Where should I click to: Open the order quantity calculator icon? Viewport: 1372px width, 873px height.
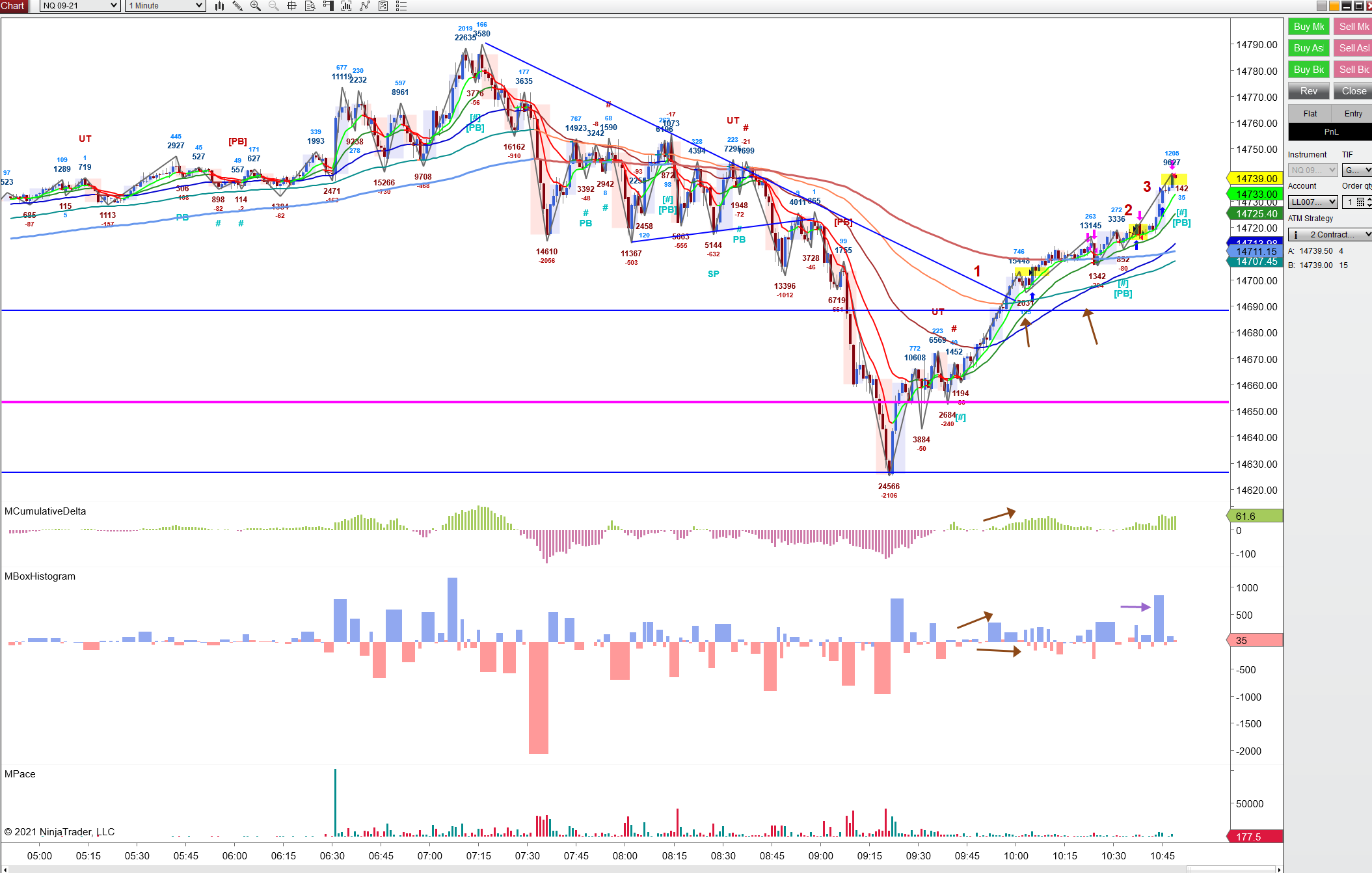[1360, 202]
